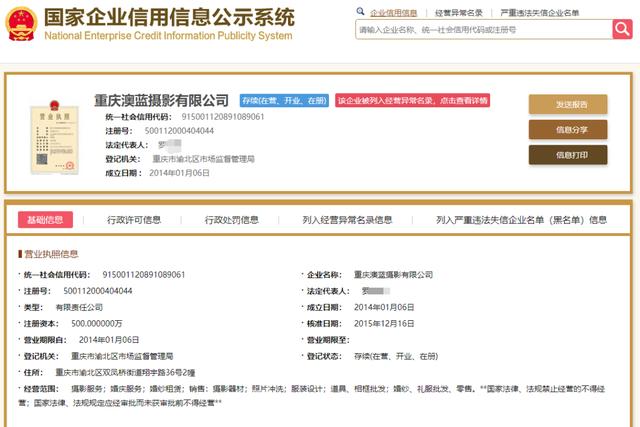Viewport: 640px width, 427px height.
Task: Click the red search magnifier button
Action: [622, 29]
